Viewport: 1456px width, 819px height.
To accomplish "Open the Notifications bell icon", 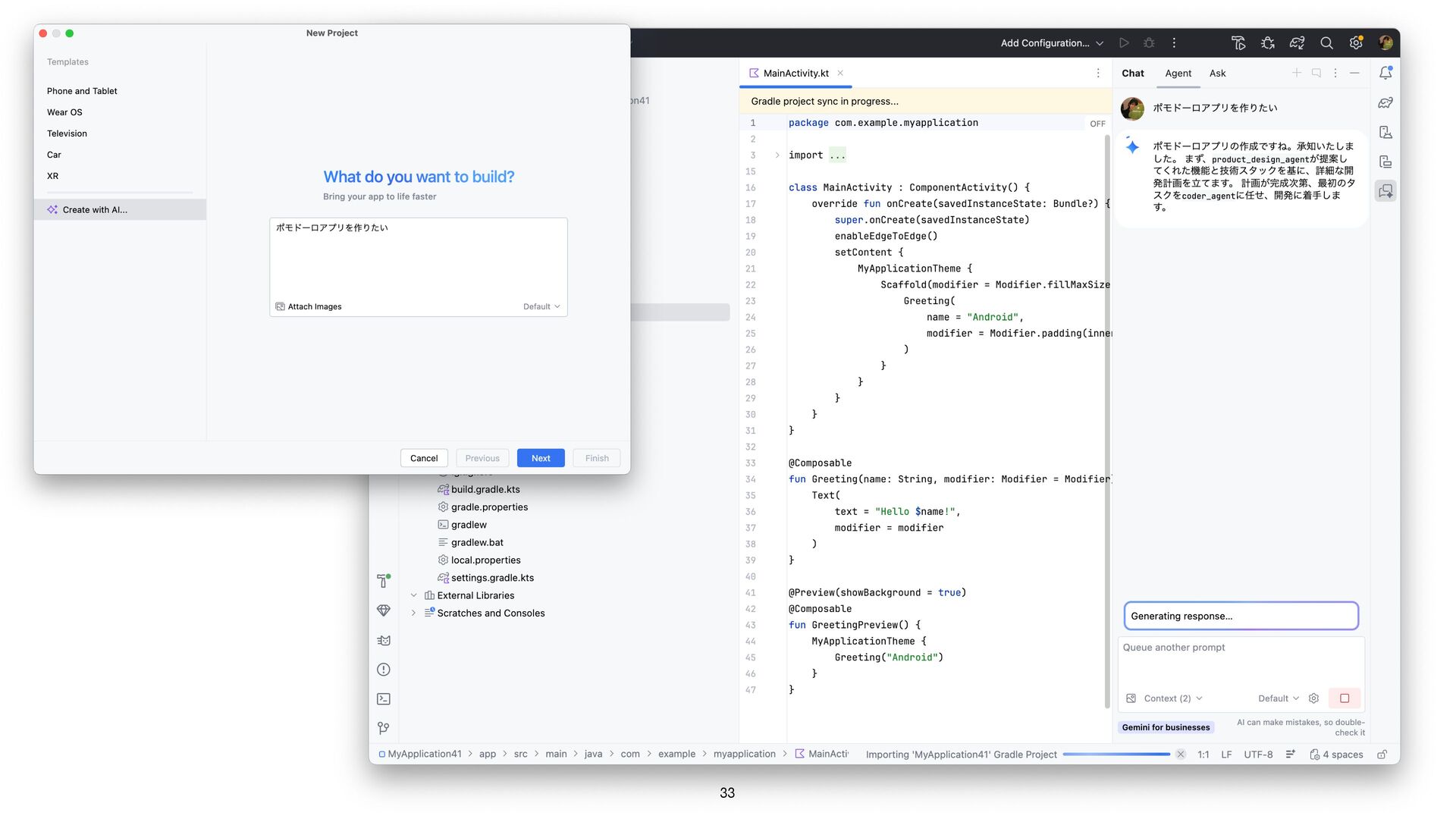I will point(1385,74).
